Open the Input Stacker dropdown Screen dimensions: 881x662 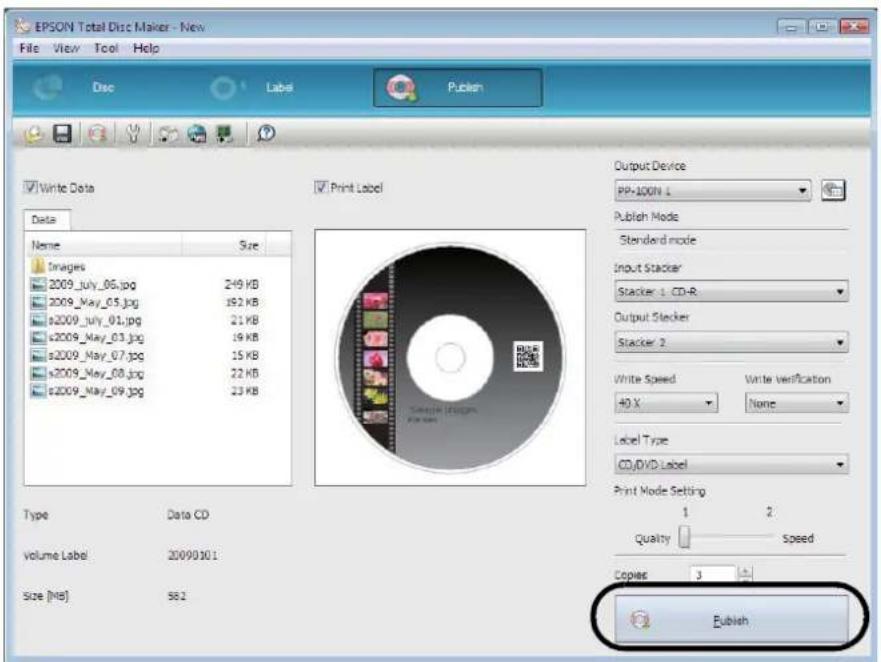point(731,291)
